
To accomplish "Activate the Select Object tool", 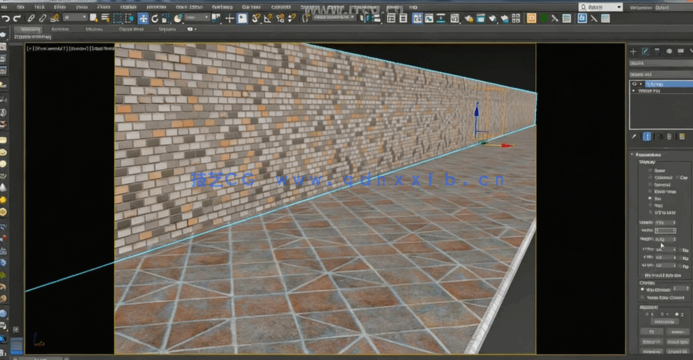I will click(93, 18).
